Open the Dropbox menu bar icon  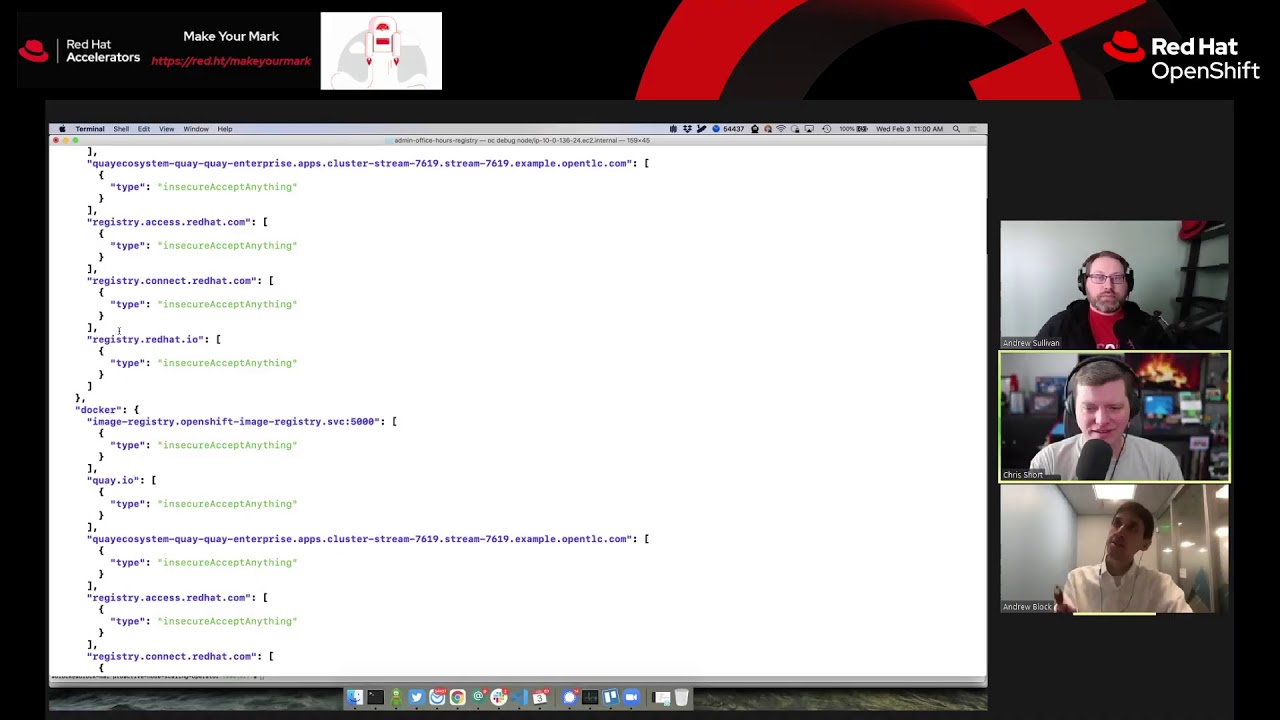point(687,129)
